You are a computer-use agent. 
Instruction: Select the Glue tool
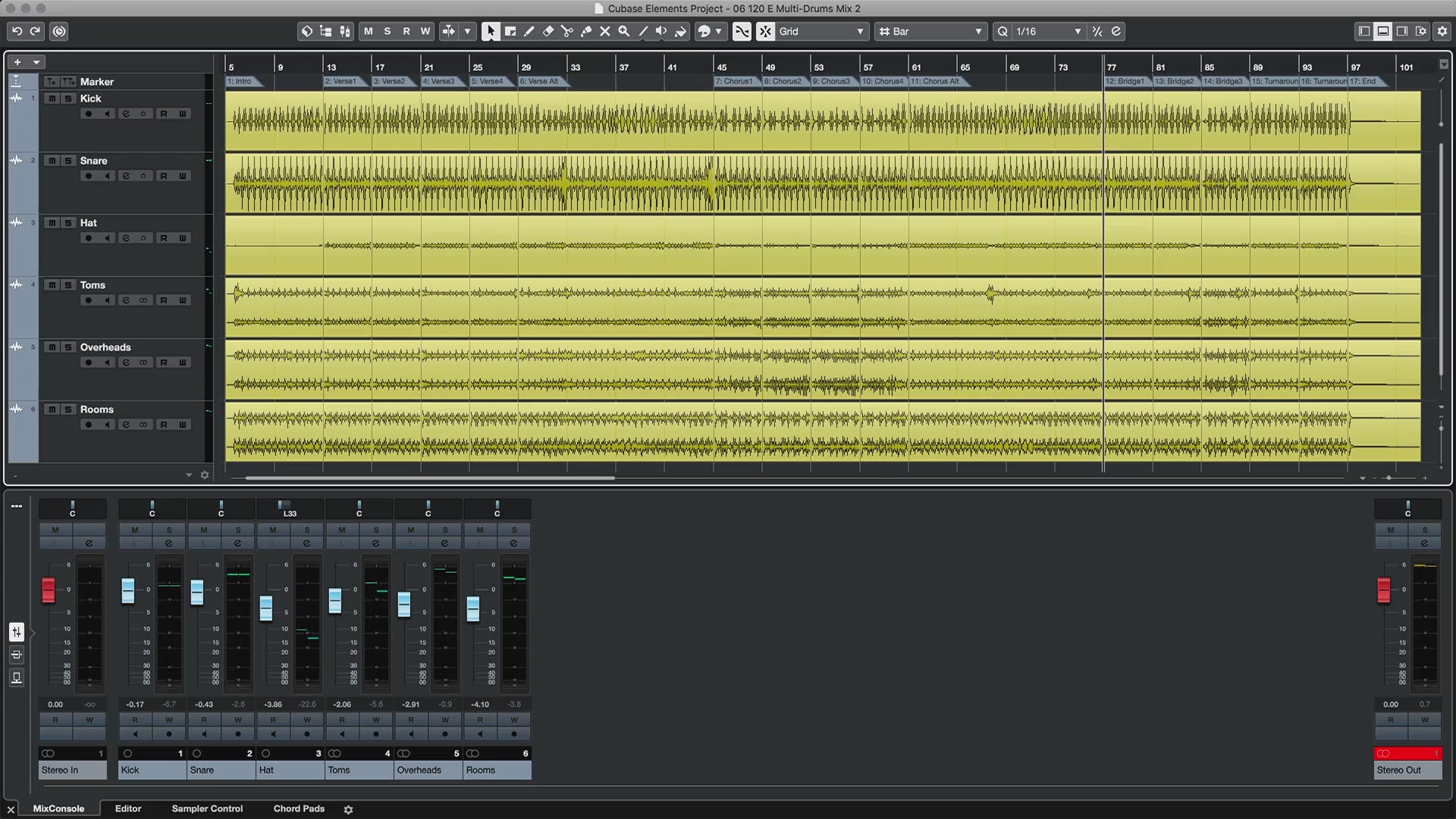[x=586, y=31]
